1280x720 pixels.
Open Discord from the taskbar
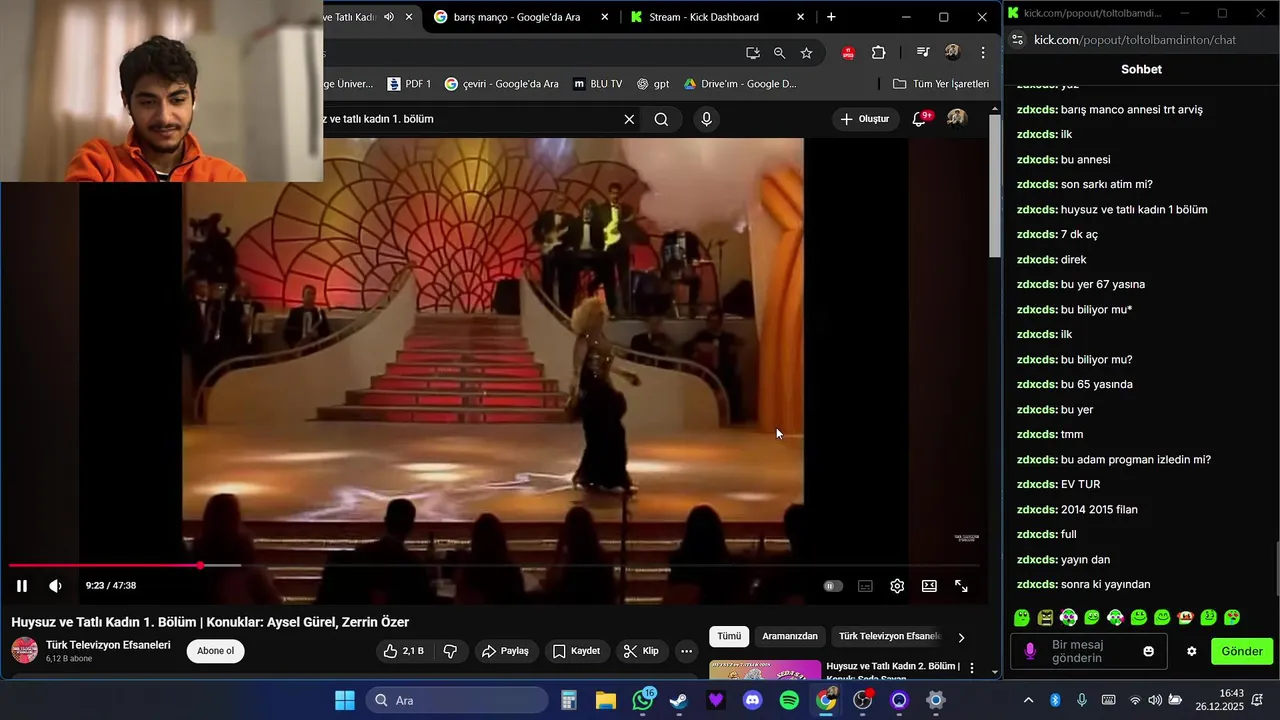752,700
